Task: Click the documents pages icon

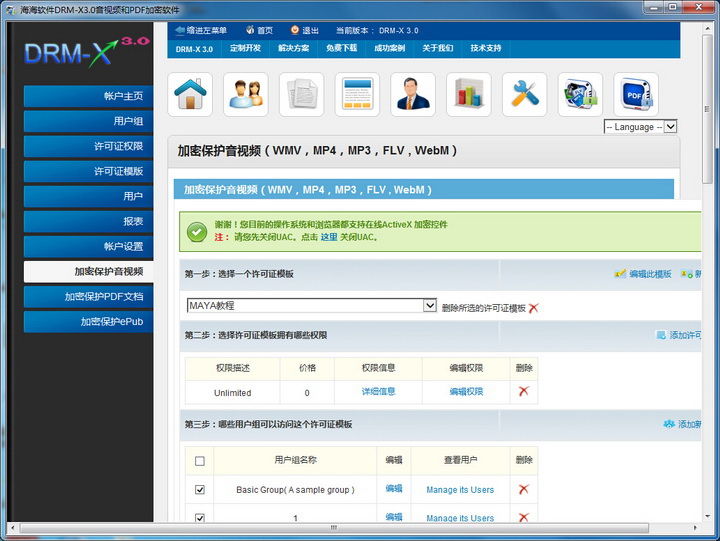Action: coord(302,94)
